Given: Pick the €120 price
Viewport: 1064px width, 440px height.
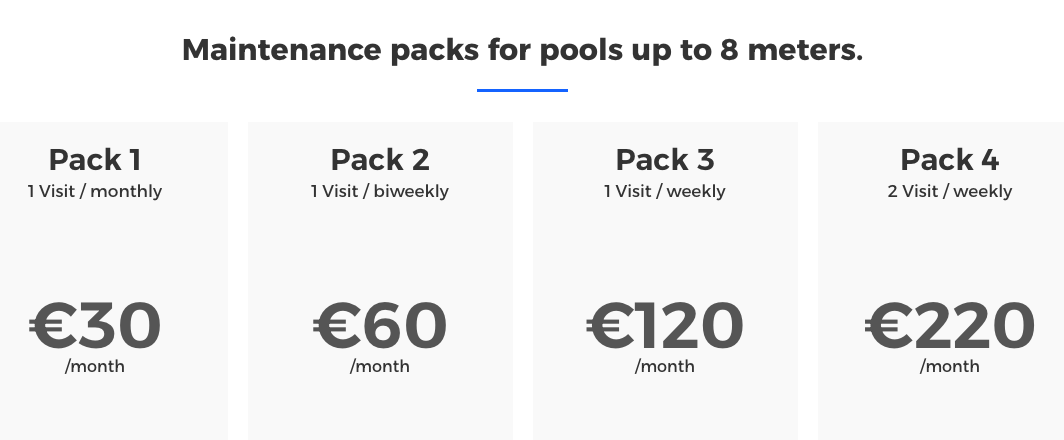Looking at the screenshot, I should 665,326.
